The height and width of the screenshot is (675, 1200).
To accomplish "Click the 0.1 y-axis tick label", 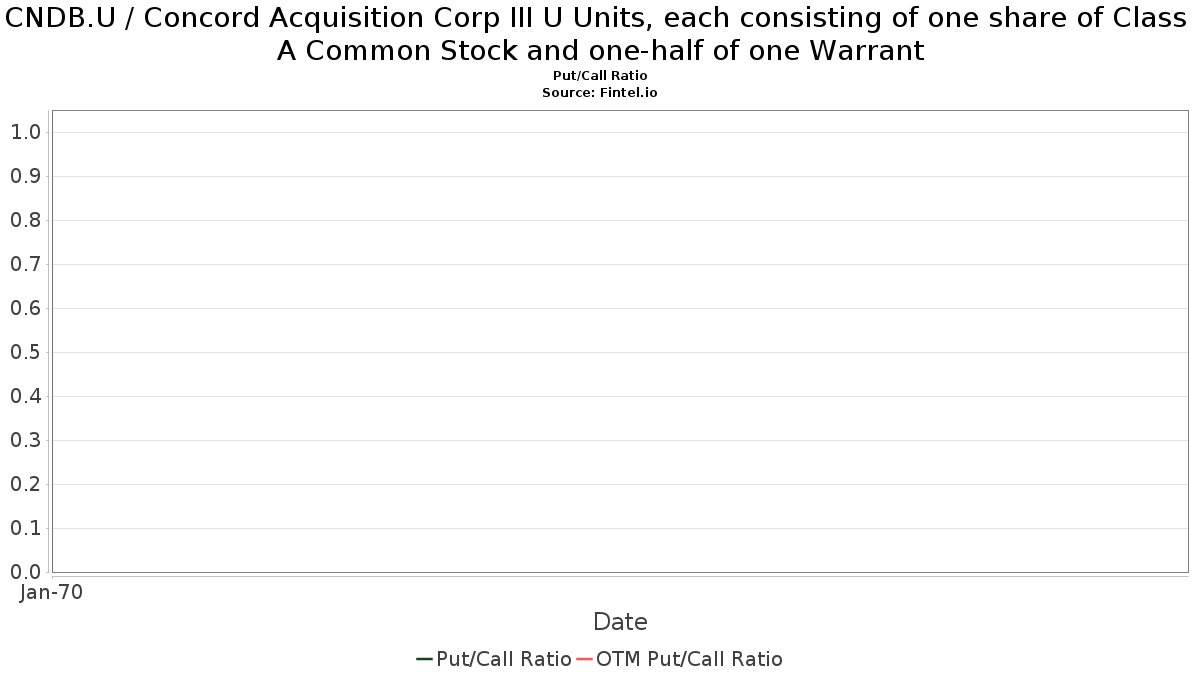I will 25,528.
